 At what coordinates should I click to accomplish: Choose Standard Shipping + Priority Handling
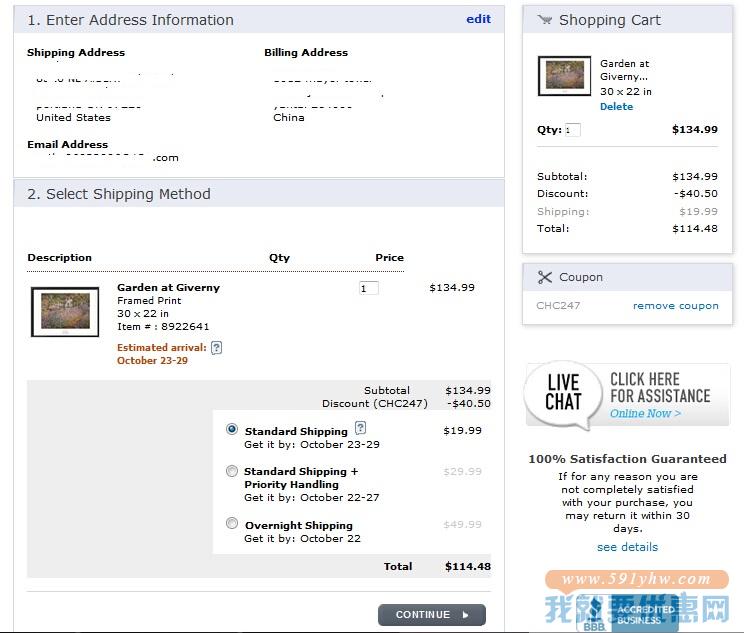point(232,471)
